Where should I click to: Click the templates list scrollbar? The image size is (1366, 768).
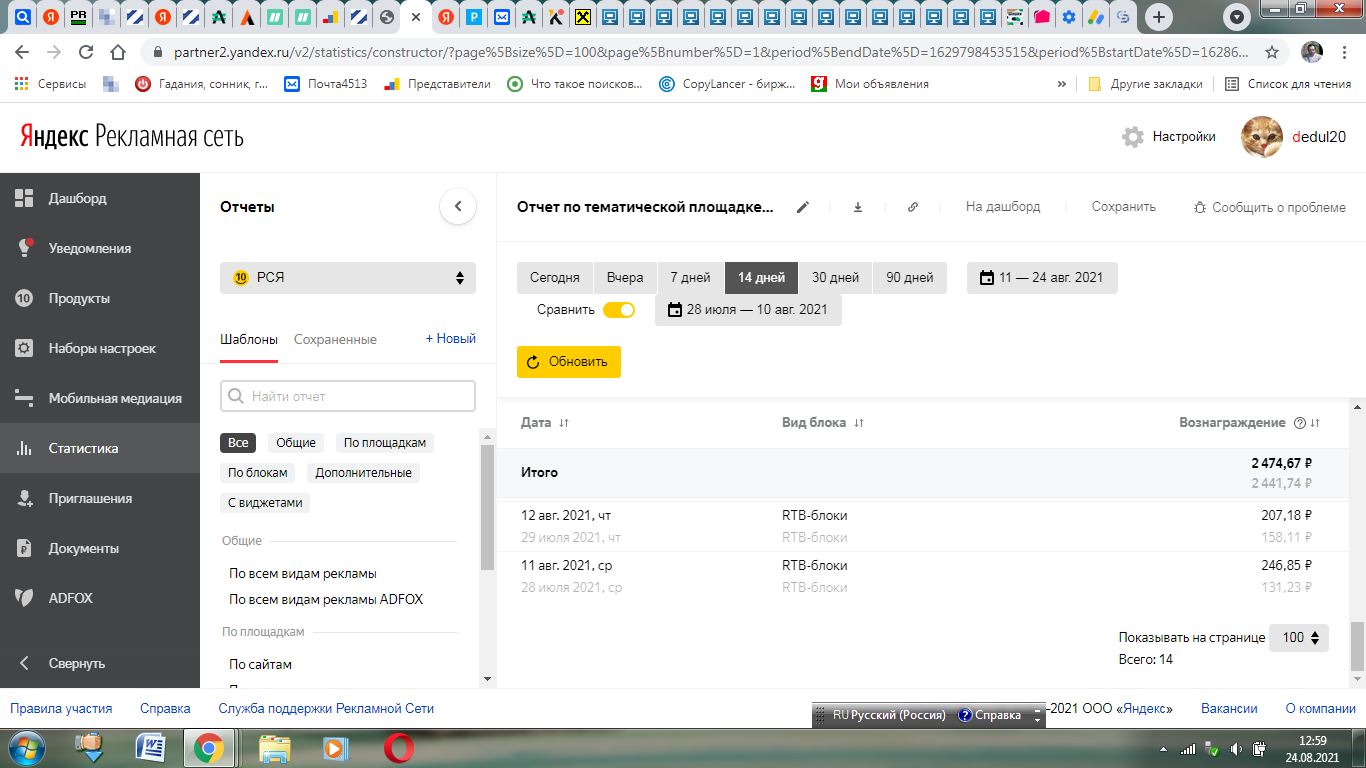(488, 507)
